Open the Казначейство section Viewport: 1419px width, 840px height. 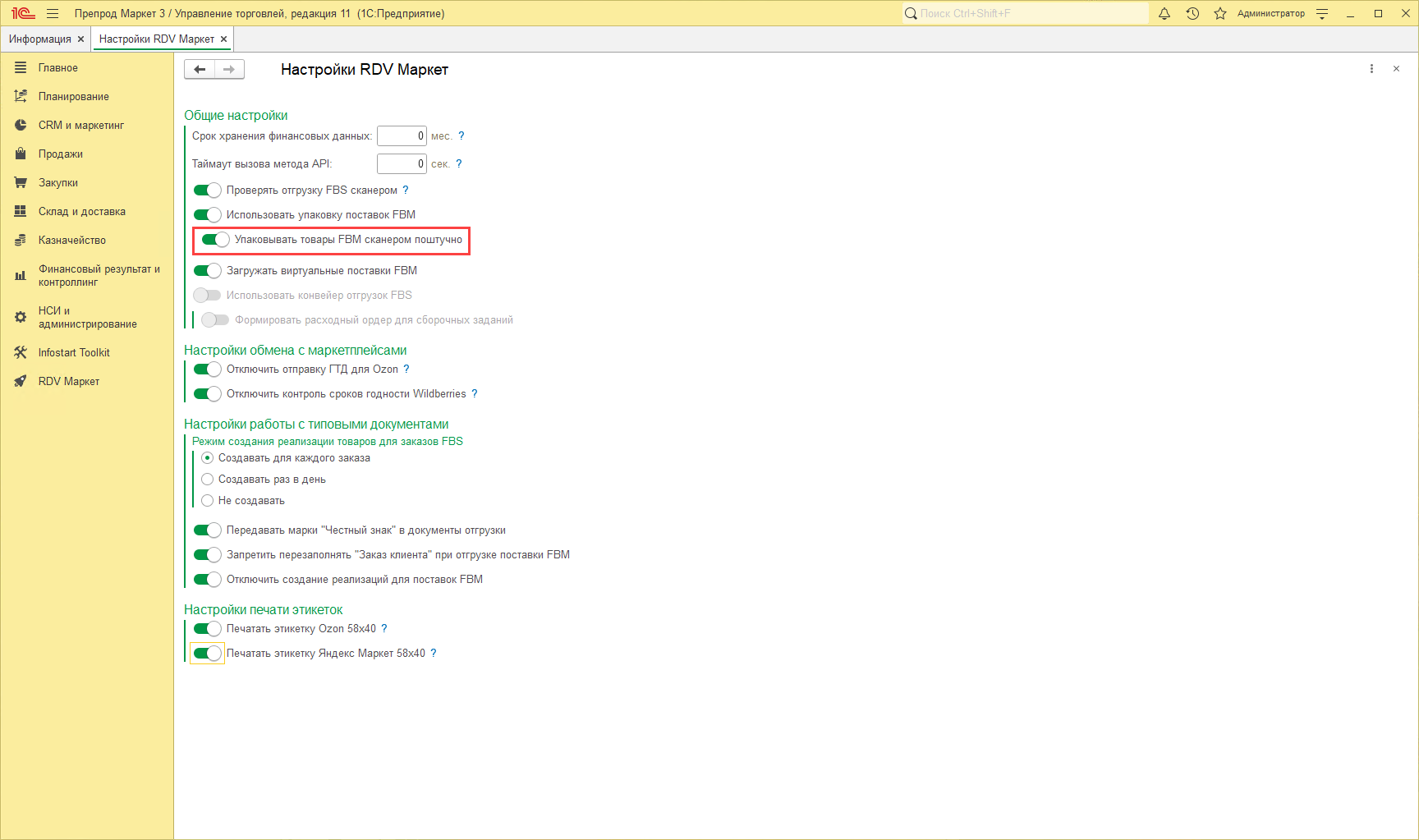pyautogui.click(x=72, y=240)
